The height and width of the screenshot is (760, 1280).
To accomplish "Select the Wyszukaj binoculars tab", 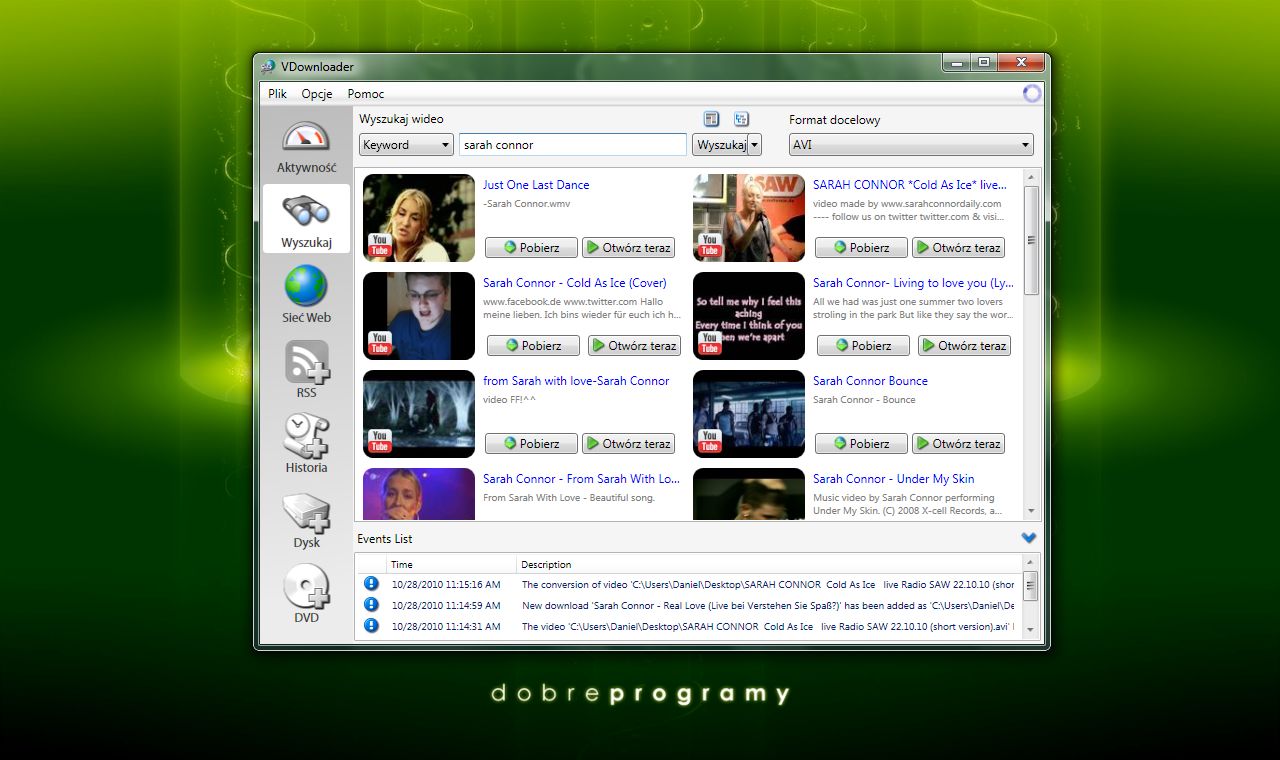I will point(306,219).
